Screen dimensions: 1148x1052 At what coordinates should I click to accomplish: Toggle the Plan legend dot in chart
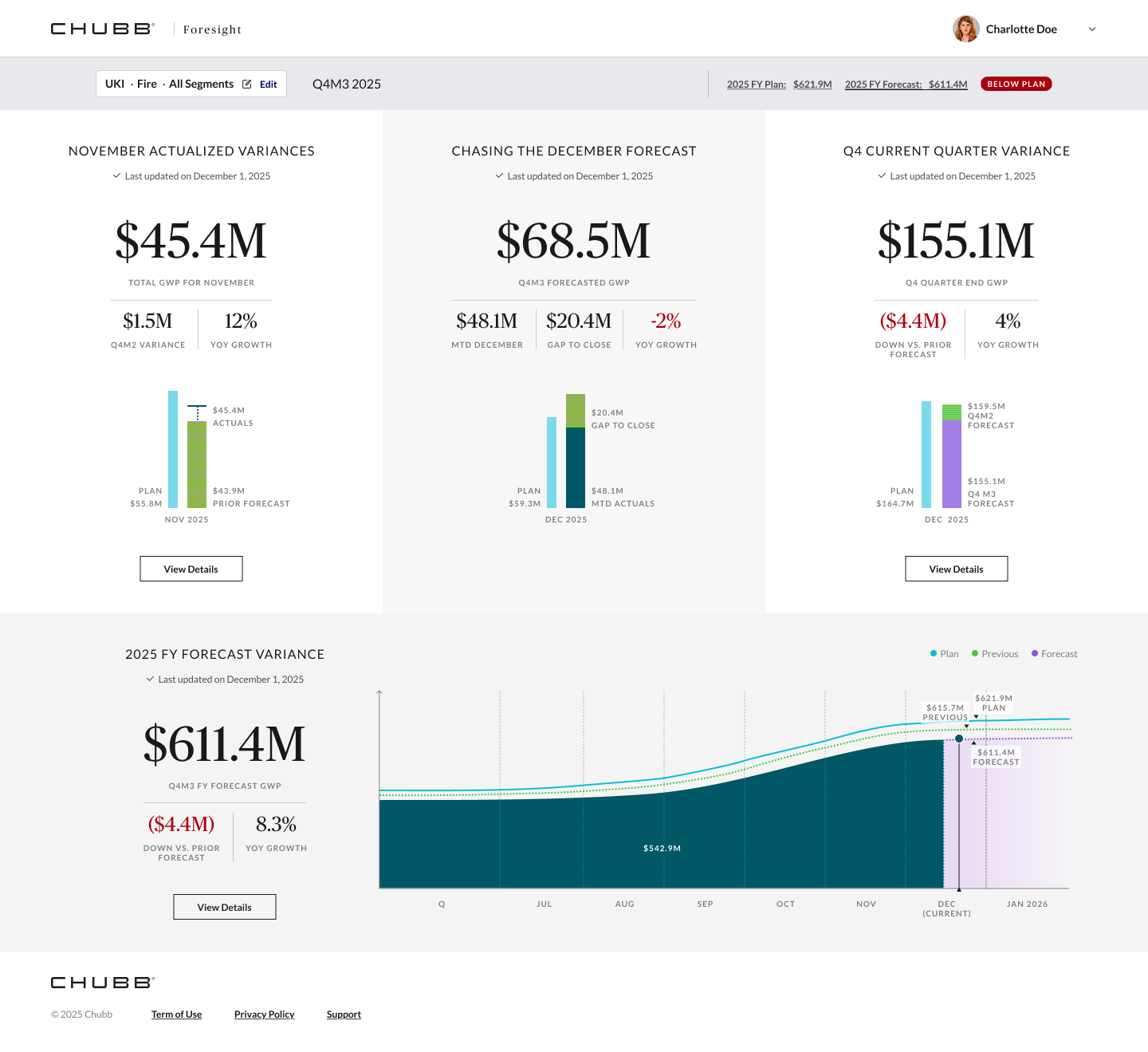(x=934, y=653)
